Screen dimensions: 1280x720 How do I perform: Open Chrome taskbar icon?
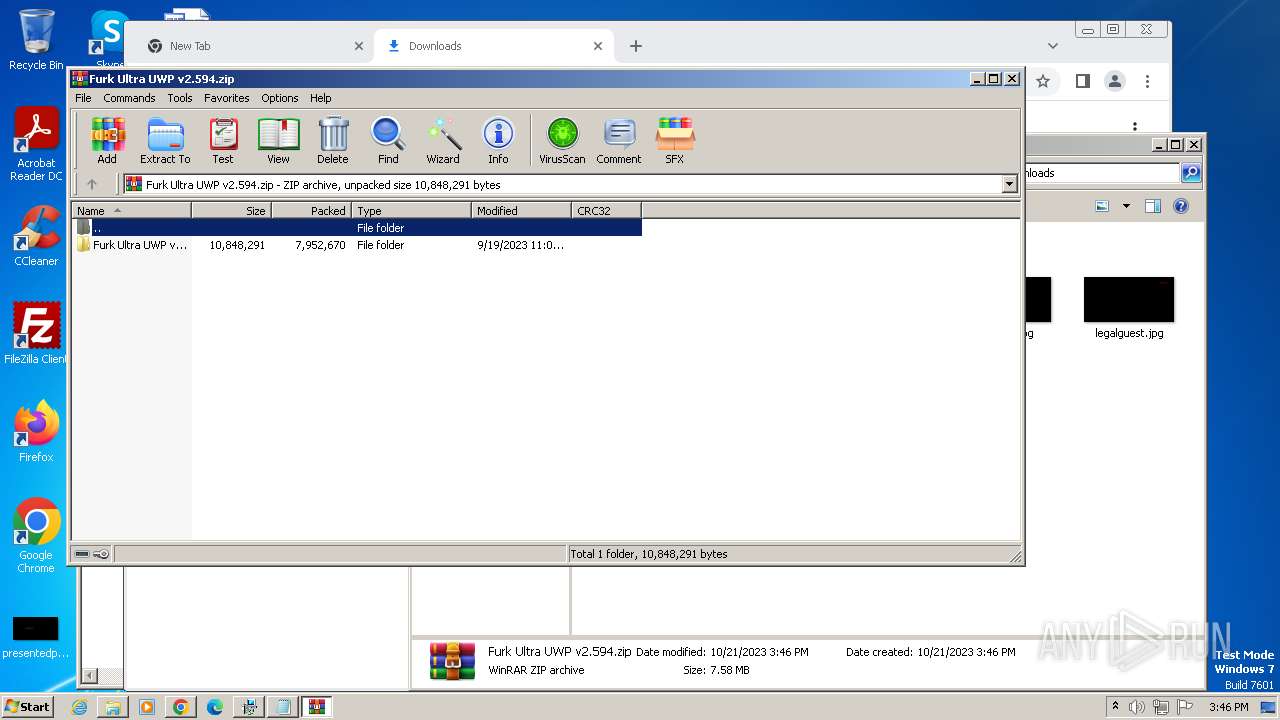click(180, 707)
